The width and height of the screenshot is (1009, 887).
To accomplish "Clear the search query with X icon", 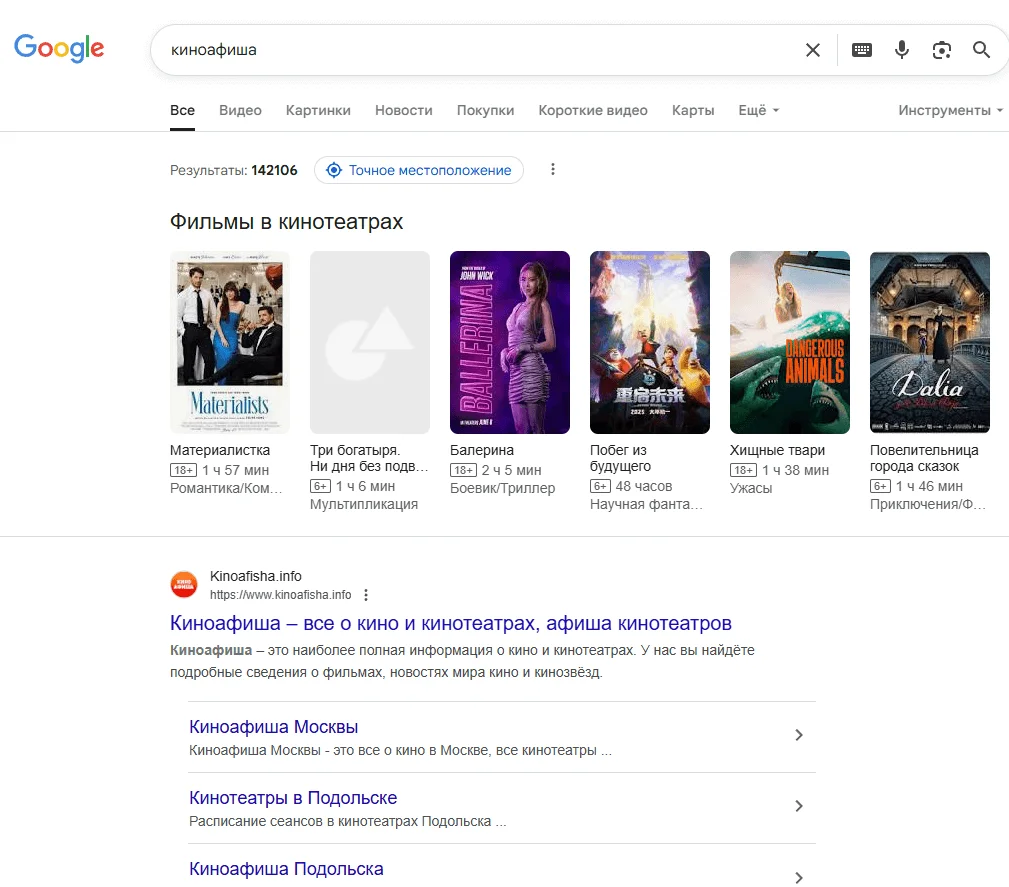I will [x=813, y=50].
